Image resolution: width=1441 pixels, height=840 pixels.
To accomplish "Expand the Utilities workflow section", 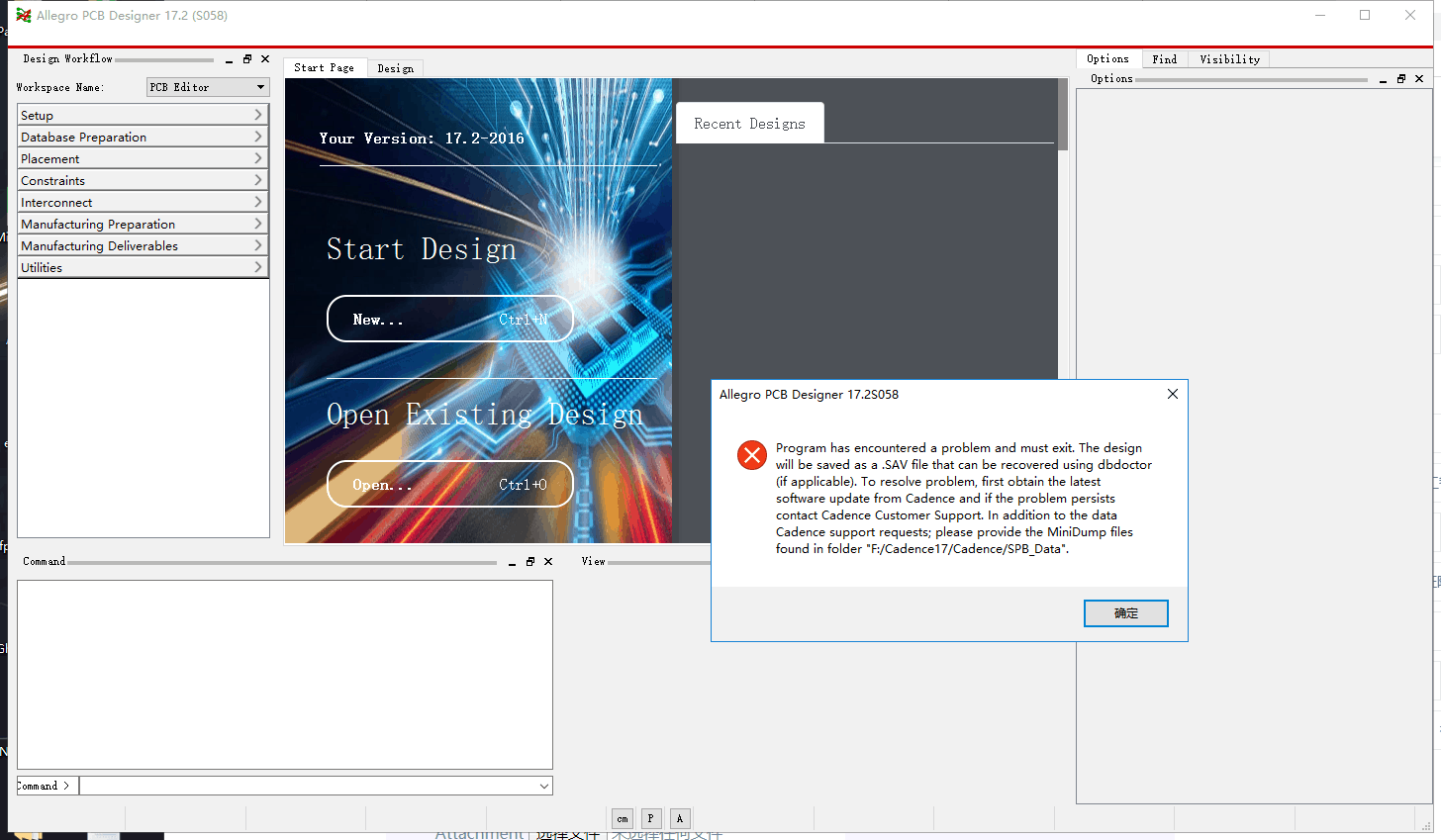I will 143,267.
